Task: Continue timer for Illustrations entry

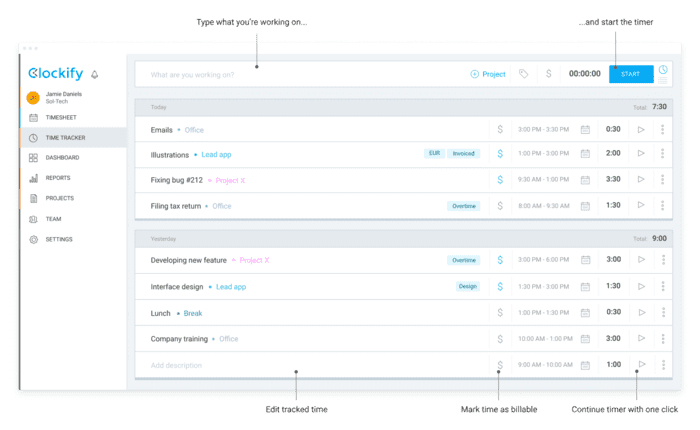Action: 641,153
